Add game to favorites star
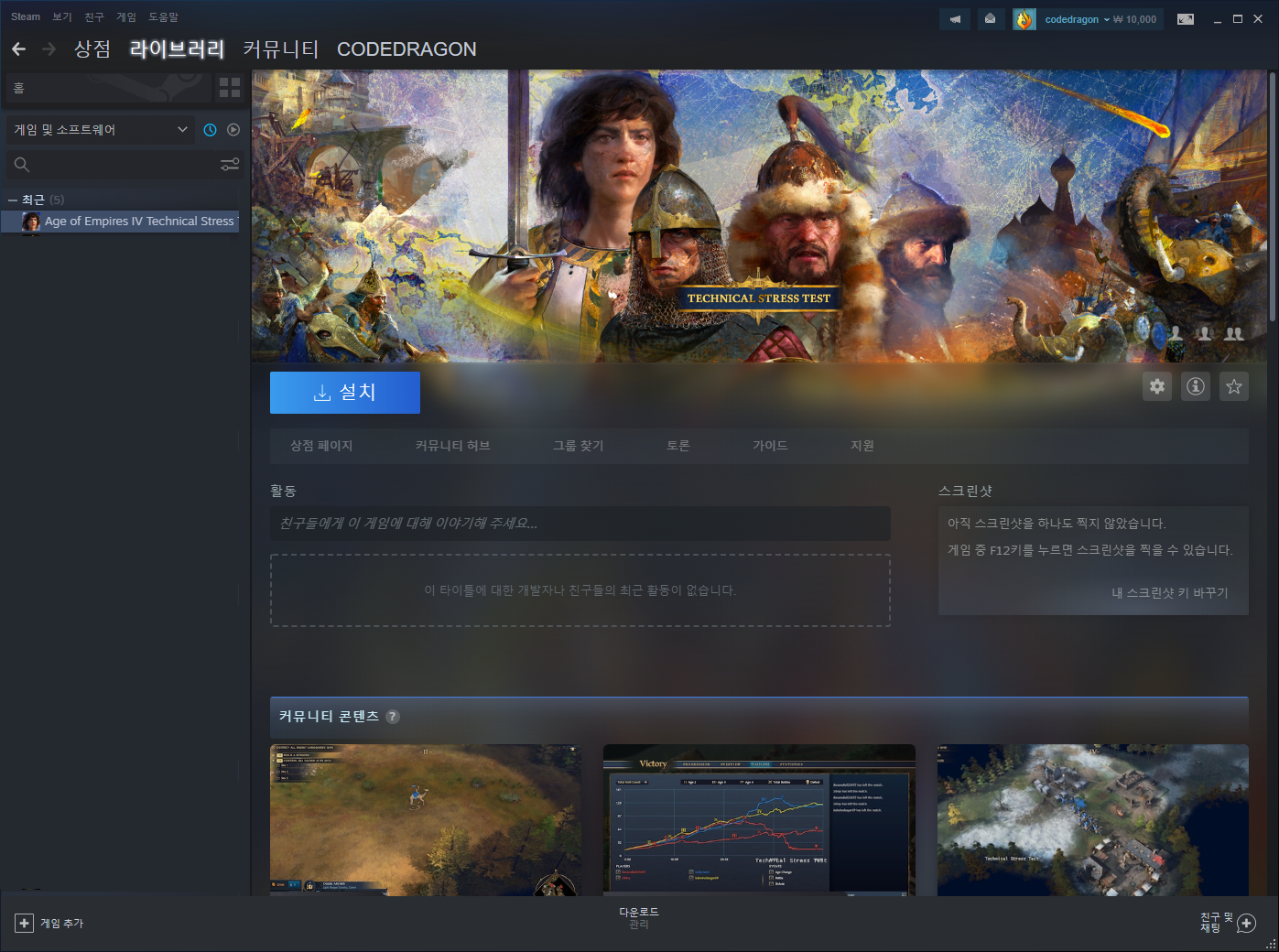1279x952 pixels. tap(1234, 386)
